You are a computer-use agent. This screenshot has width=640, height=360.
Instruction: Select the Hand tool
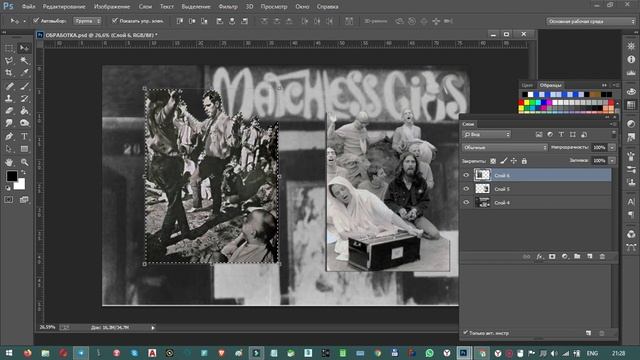coord(9,162)
